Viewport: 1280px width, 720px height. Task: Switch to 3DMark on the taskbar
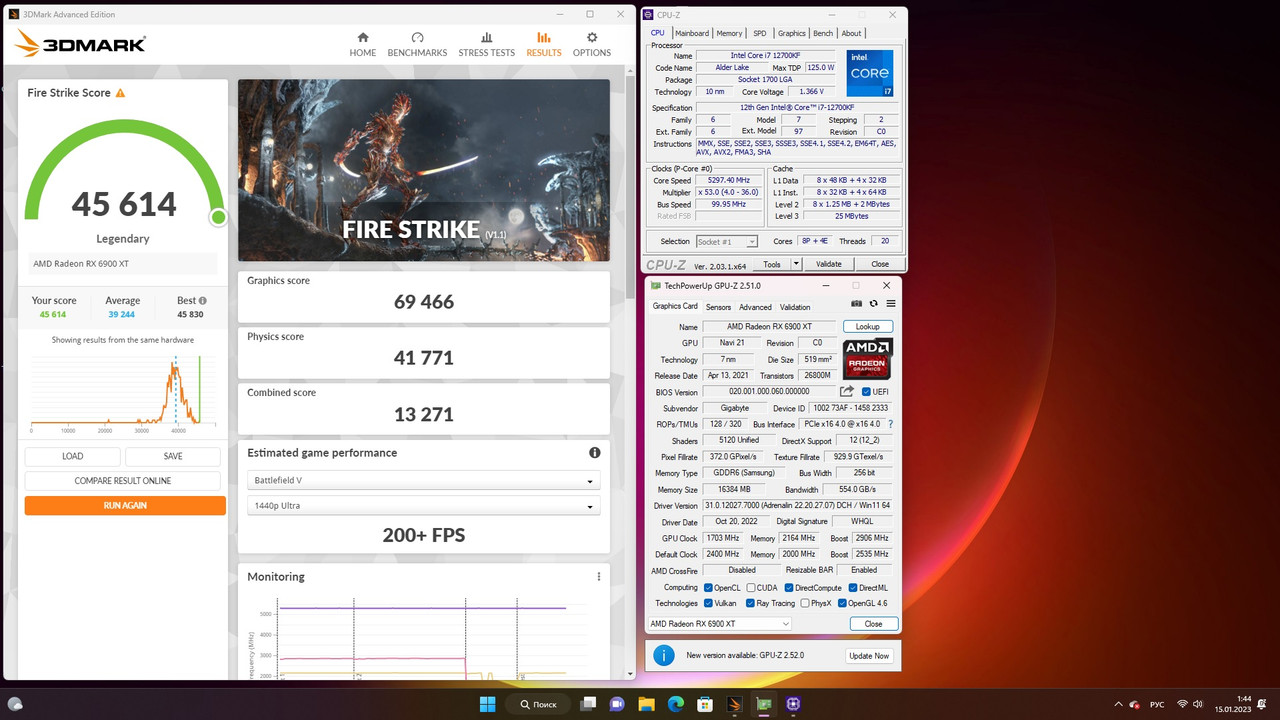[734, 704]
